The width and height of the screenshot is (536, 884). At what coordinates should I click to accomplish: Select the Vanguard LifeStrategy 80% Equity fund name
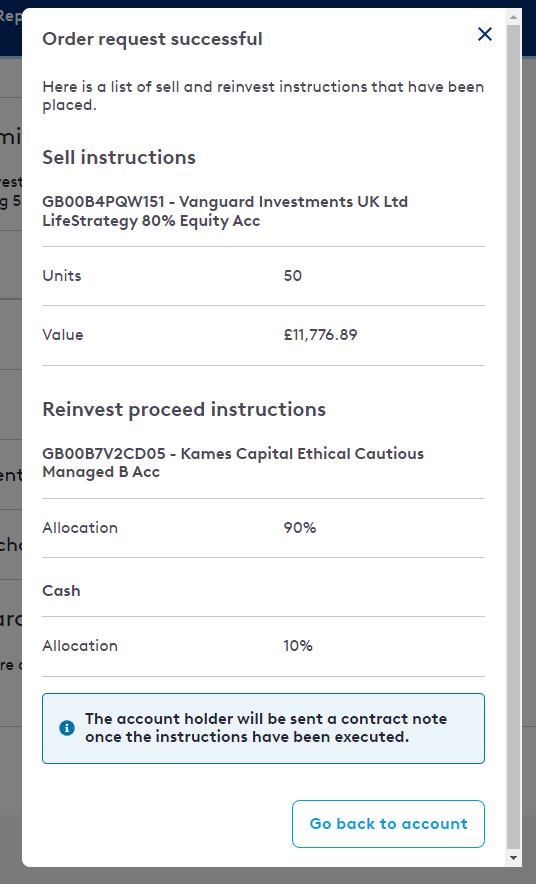pos(225,211)
